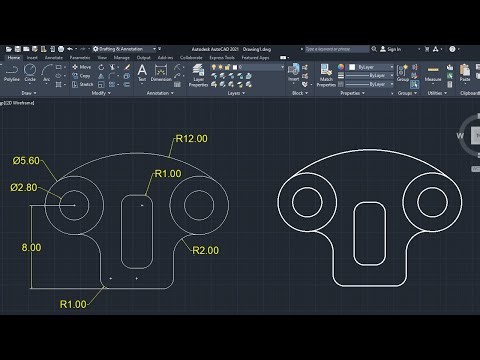480x360 pixels.
Task: Choose the Hatch tool icon
Action: [58, 85]
